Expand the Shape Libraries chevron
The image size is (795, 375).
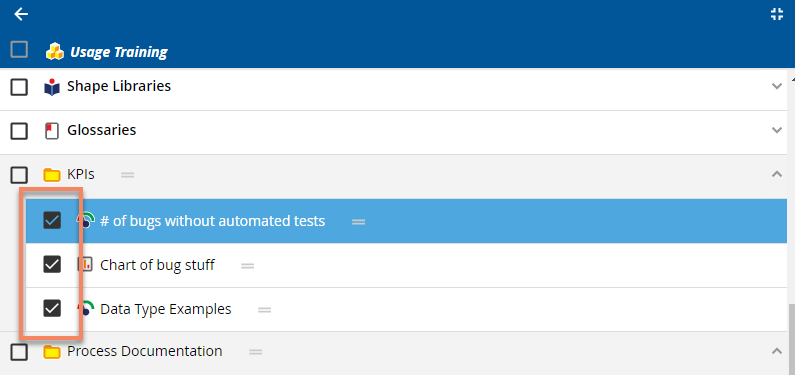tap(777, 86)
